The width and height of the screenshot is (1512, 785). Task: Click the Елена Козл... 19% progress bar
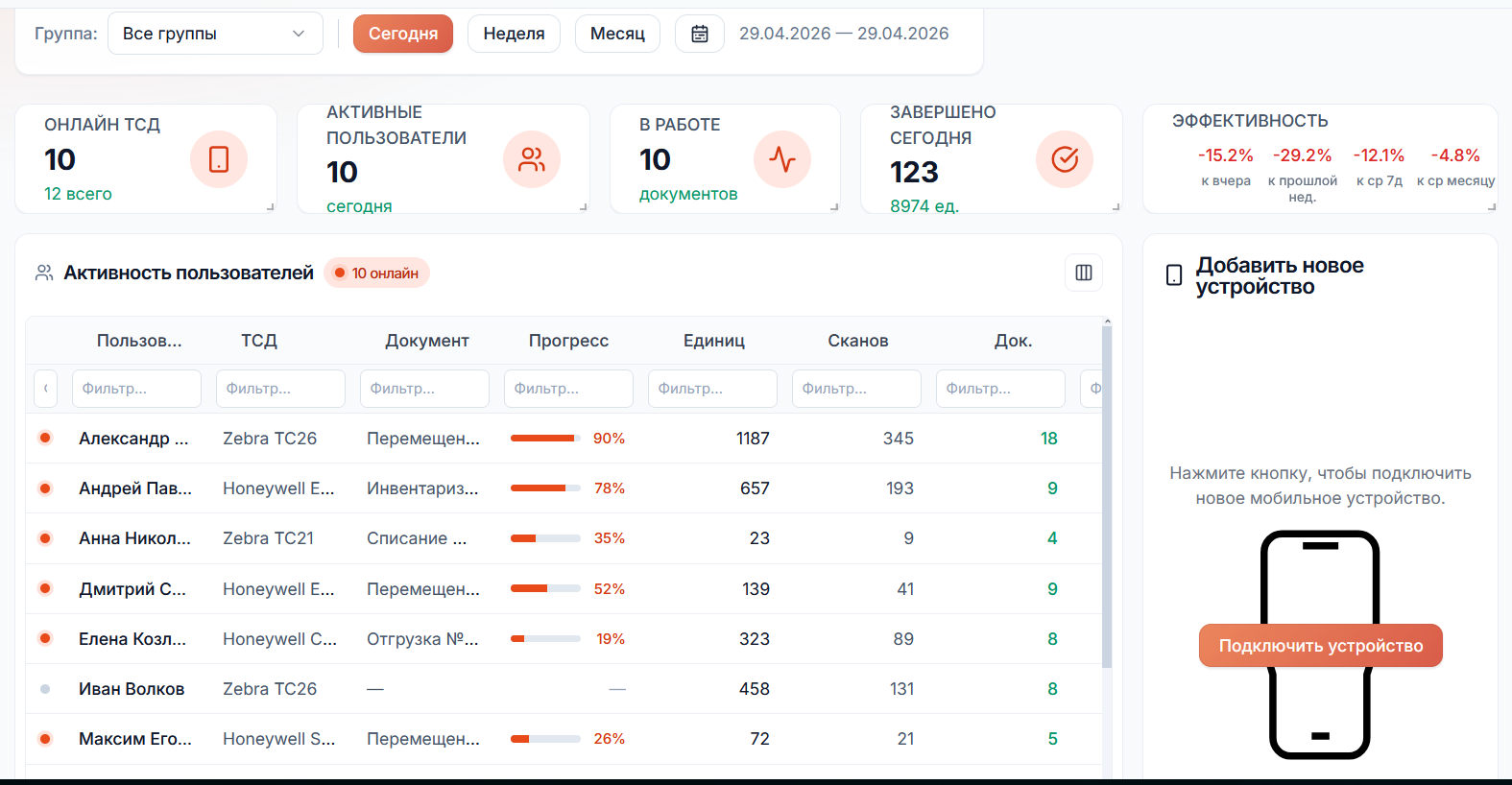(x=545, y=639)
